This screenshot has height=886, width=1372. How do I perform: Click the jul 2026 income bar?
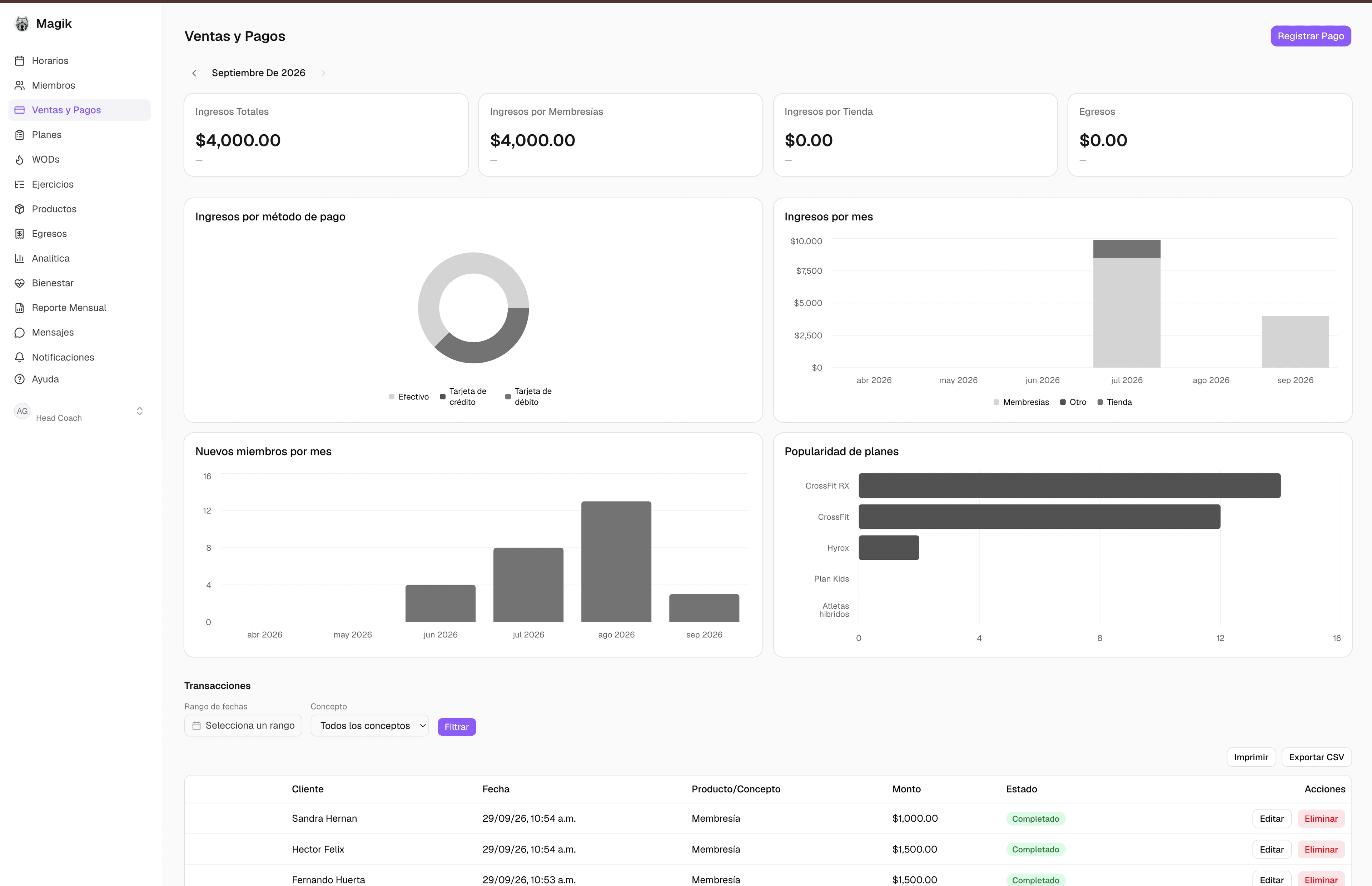click(x=1127, y=304)
